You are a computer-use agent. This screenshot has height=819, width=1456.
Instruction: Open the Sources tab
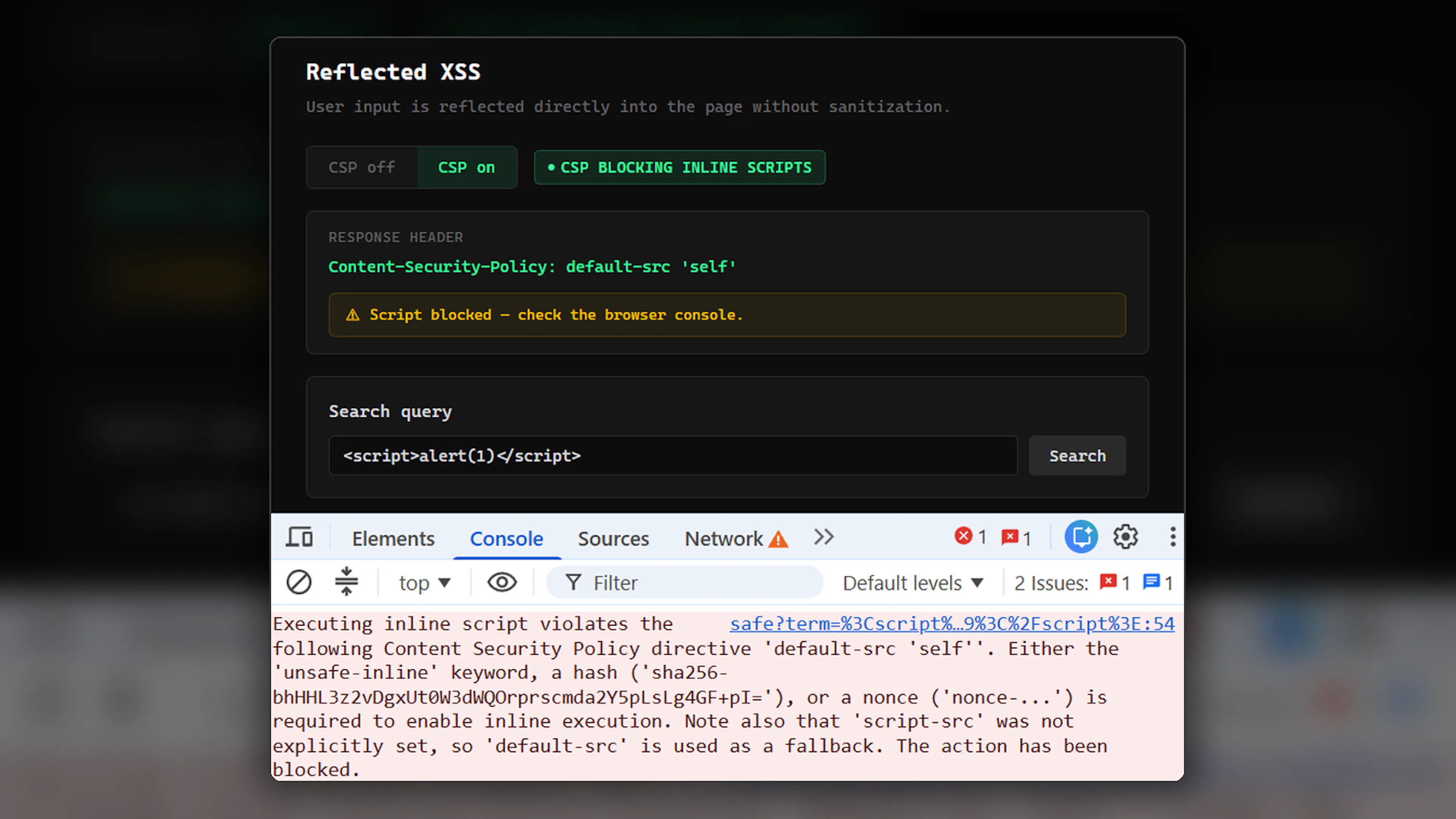[x=613, y=539]
